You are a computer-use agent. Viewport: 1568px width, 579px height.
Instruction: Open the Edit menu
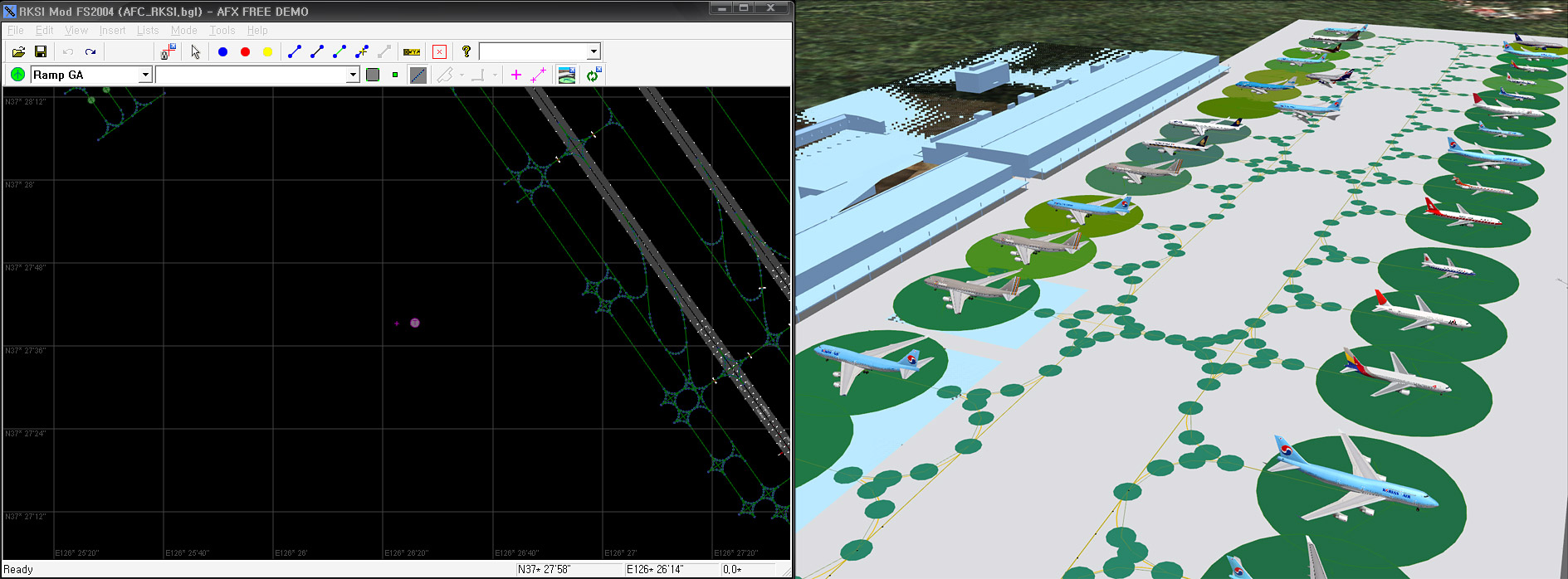(45, 31)
